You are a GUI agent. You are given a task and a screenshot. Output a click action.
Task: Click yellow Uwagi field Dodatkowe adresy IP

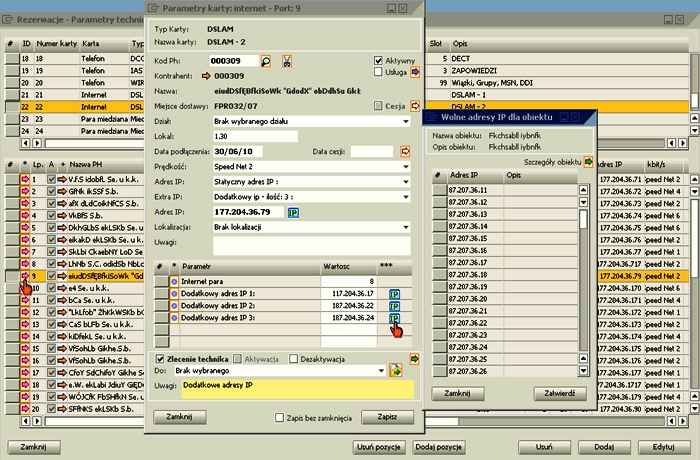(298, 389)
